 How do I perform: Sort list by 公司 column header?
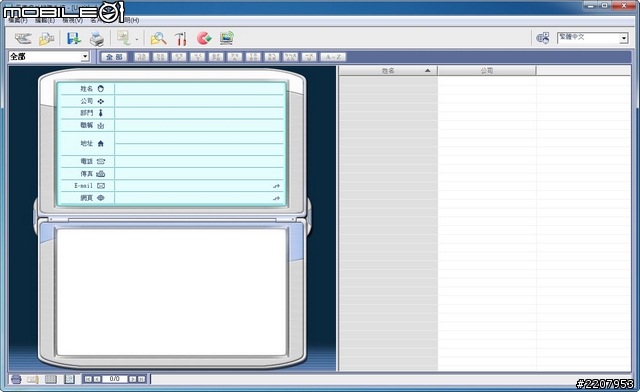pos(487,71)
